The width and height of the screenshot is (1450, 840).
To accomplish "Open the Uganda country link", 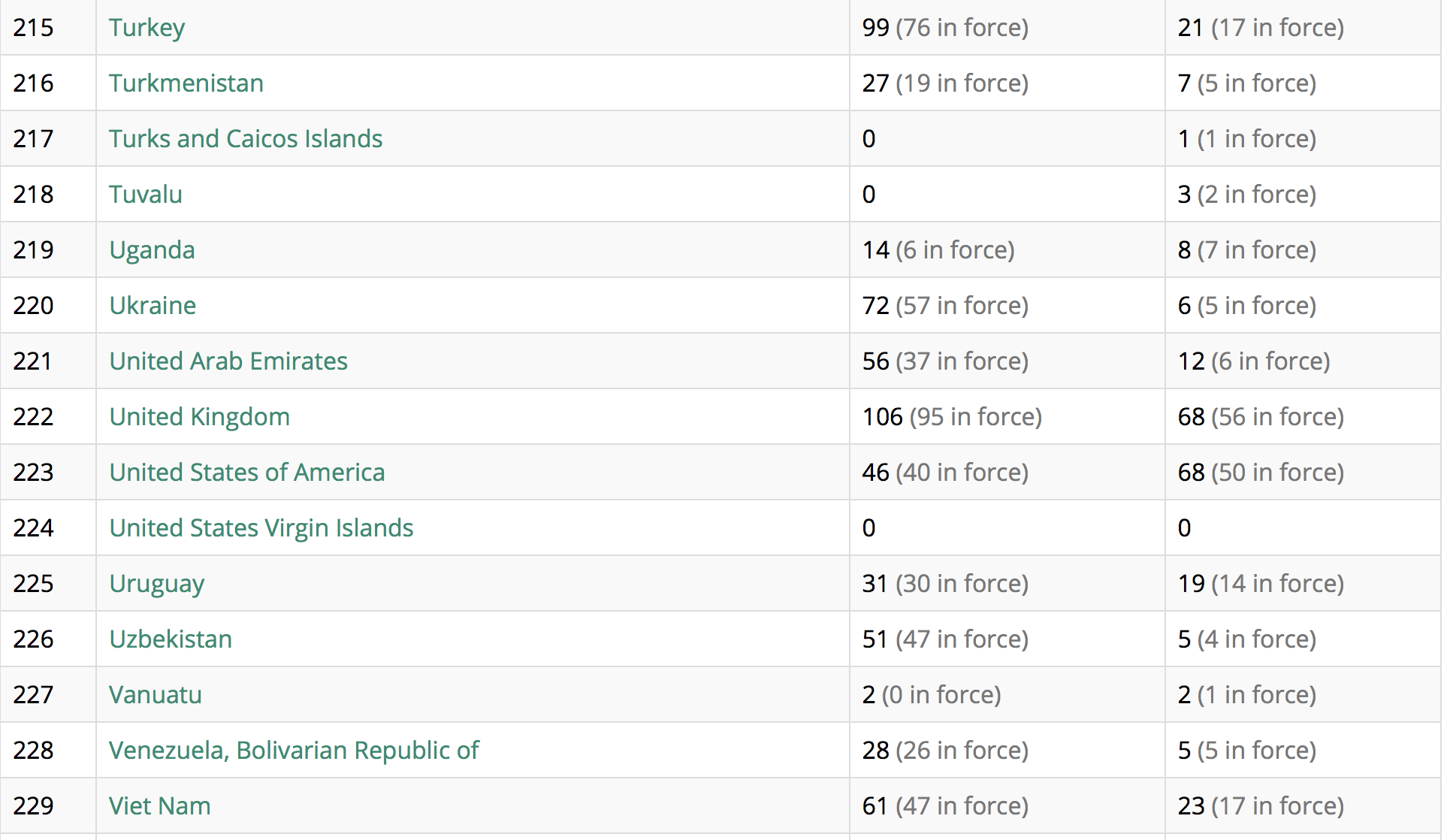I will tap(152, 250).
